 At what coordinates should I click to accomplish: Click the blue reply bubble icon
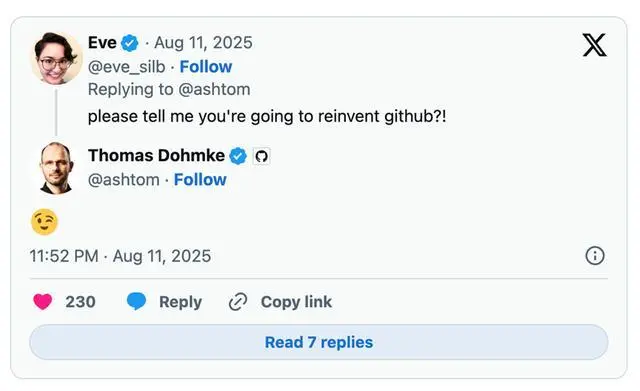(x=136, y=302)
